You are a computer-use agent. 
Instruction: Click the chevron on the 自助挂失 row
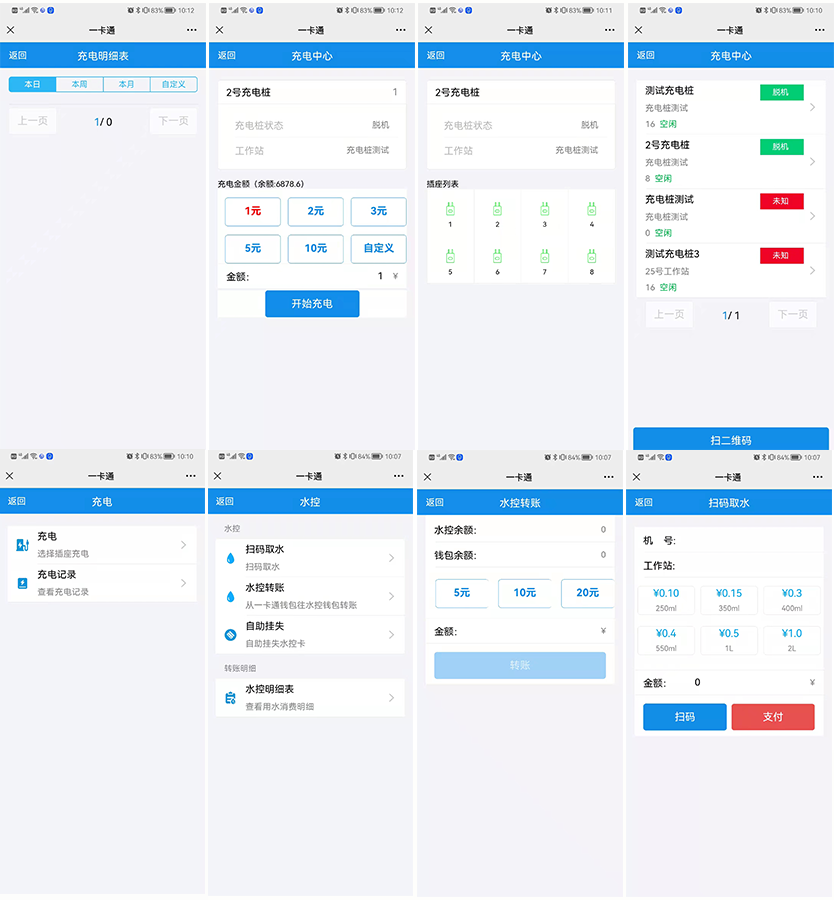point(391,635)
